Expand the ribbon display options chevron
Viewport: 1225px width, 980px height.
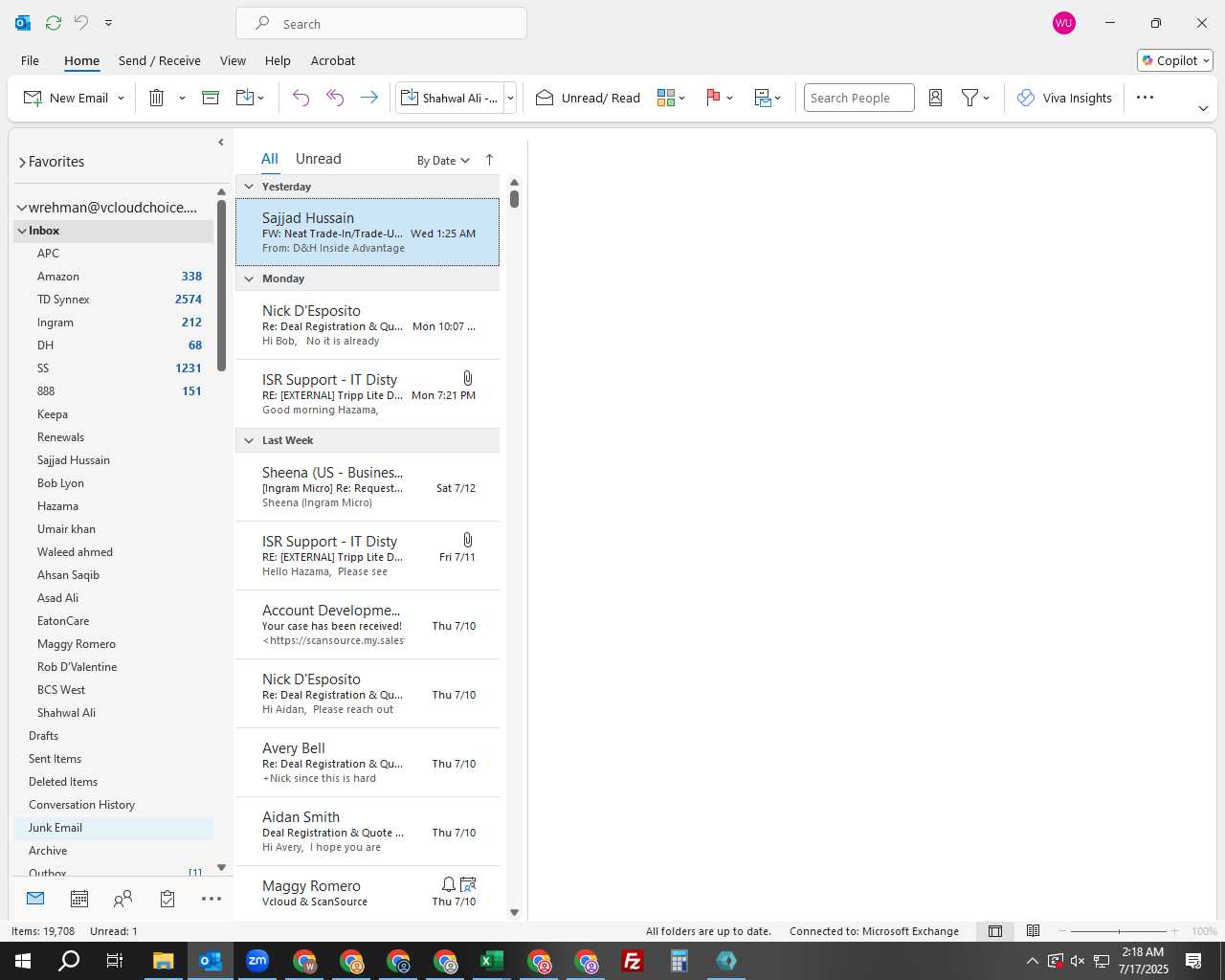pos(1203,108)
